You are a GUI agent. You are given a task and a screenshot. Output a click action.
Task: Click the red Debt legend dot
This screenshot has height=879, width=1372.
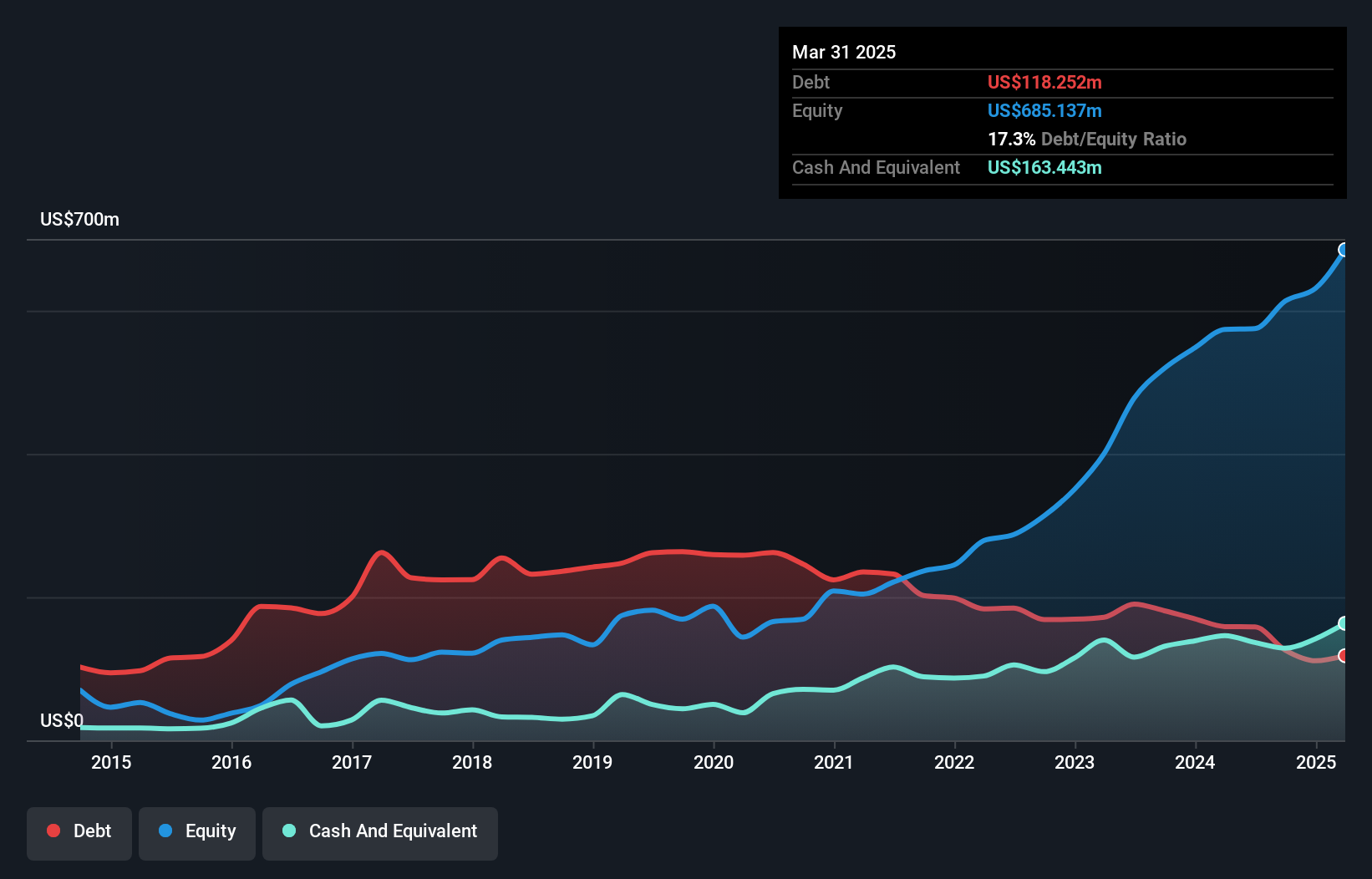tap(53, 831)
